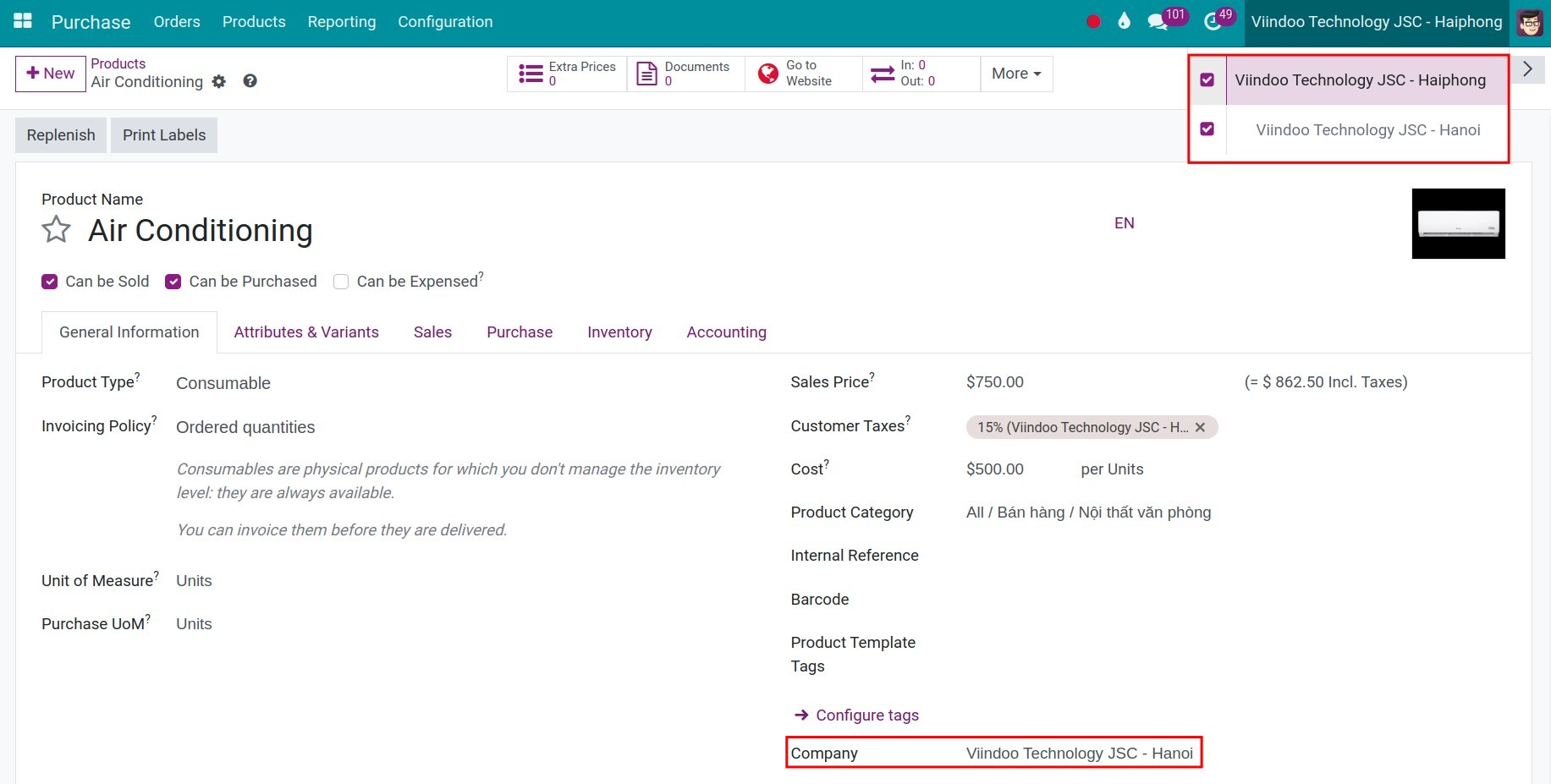The height and width of the screenshot is (784, 1551).
Task: Create a new product with New button
Action: point(51,74)
